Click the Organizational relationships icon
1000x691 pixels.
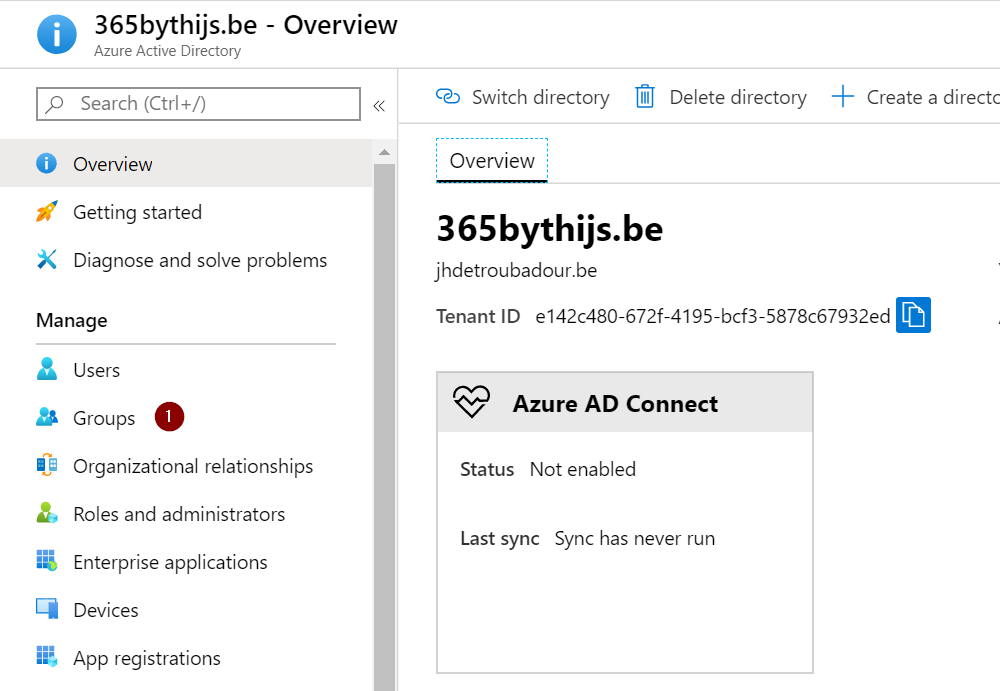pyautogui.click(x=47, y=465)
